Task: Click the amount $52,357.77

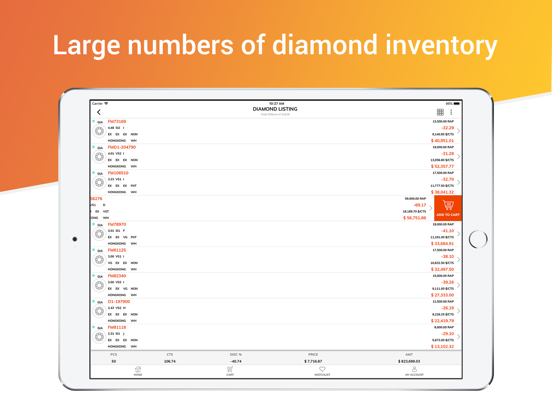Action: (443, 167)
